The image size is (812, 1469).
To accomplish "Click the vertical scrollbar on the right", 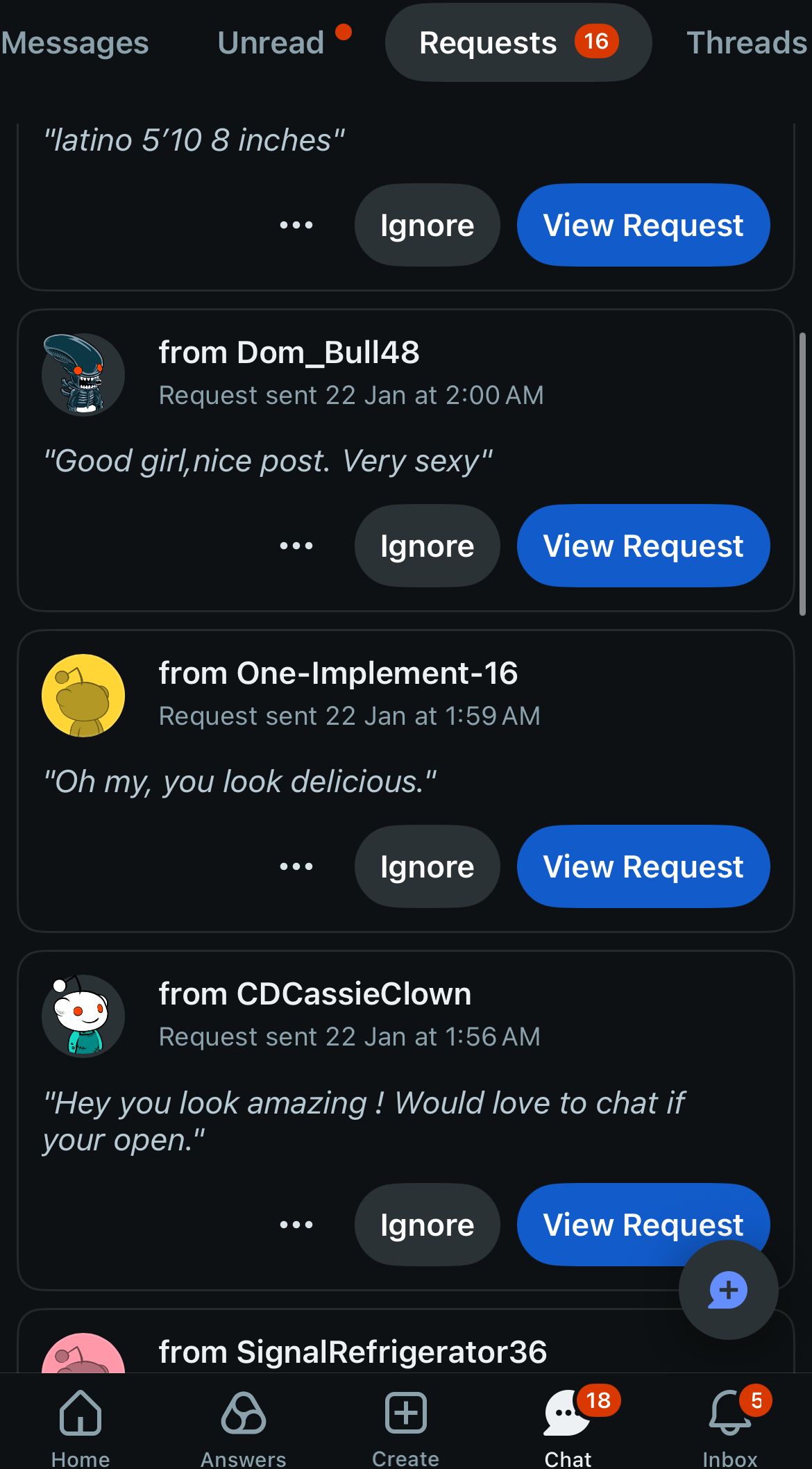I will [x=803, y=473].
